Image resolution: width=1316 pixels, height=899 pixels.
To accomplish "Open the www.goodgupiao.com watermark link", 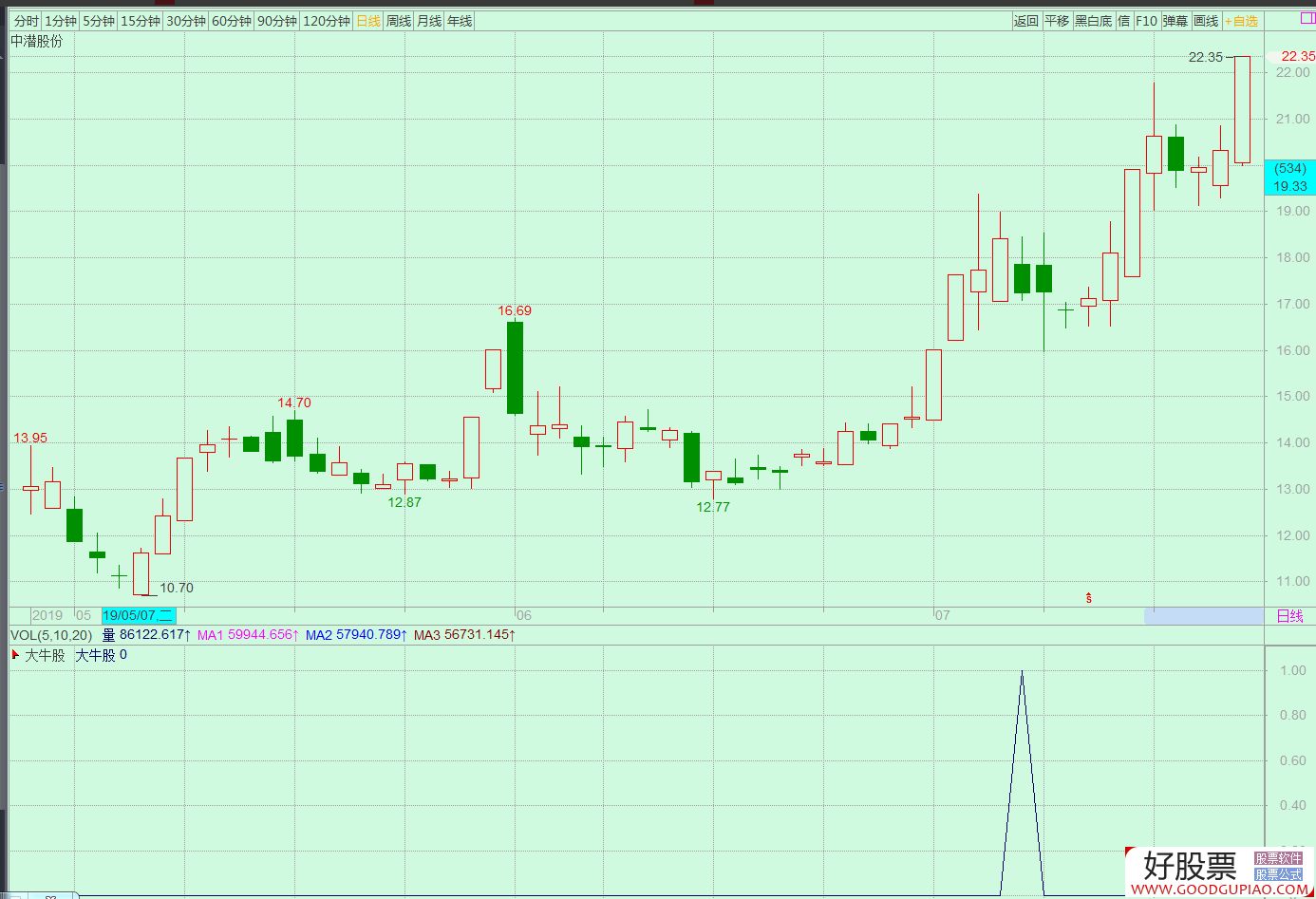I will point(1216,890).
